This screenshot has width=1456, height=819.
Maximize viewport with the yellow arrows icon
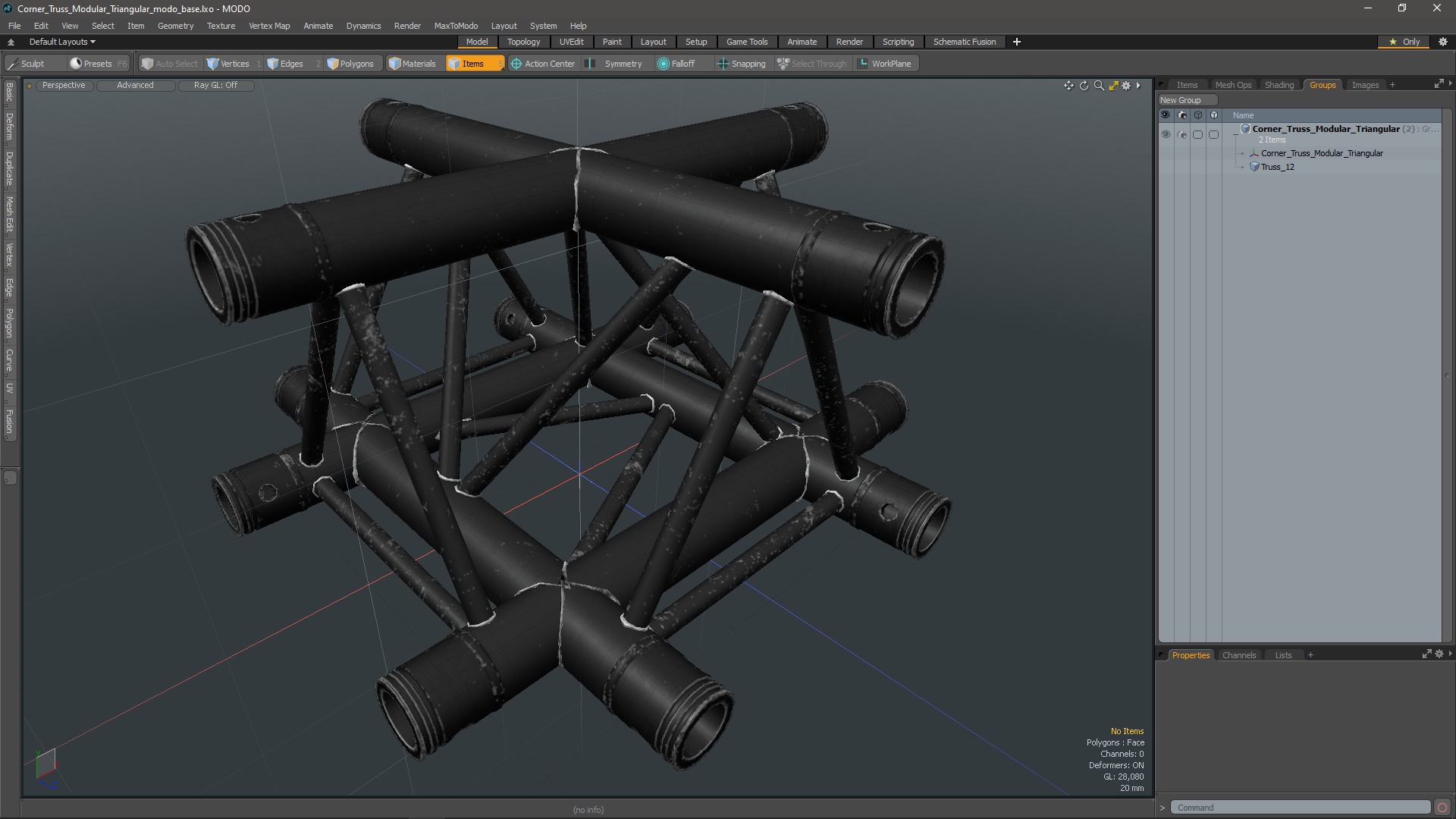[x=1113, y=86]
